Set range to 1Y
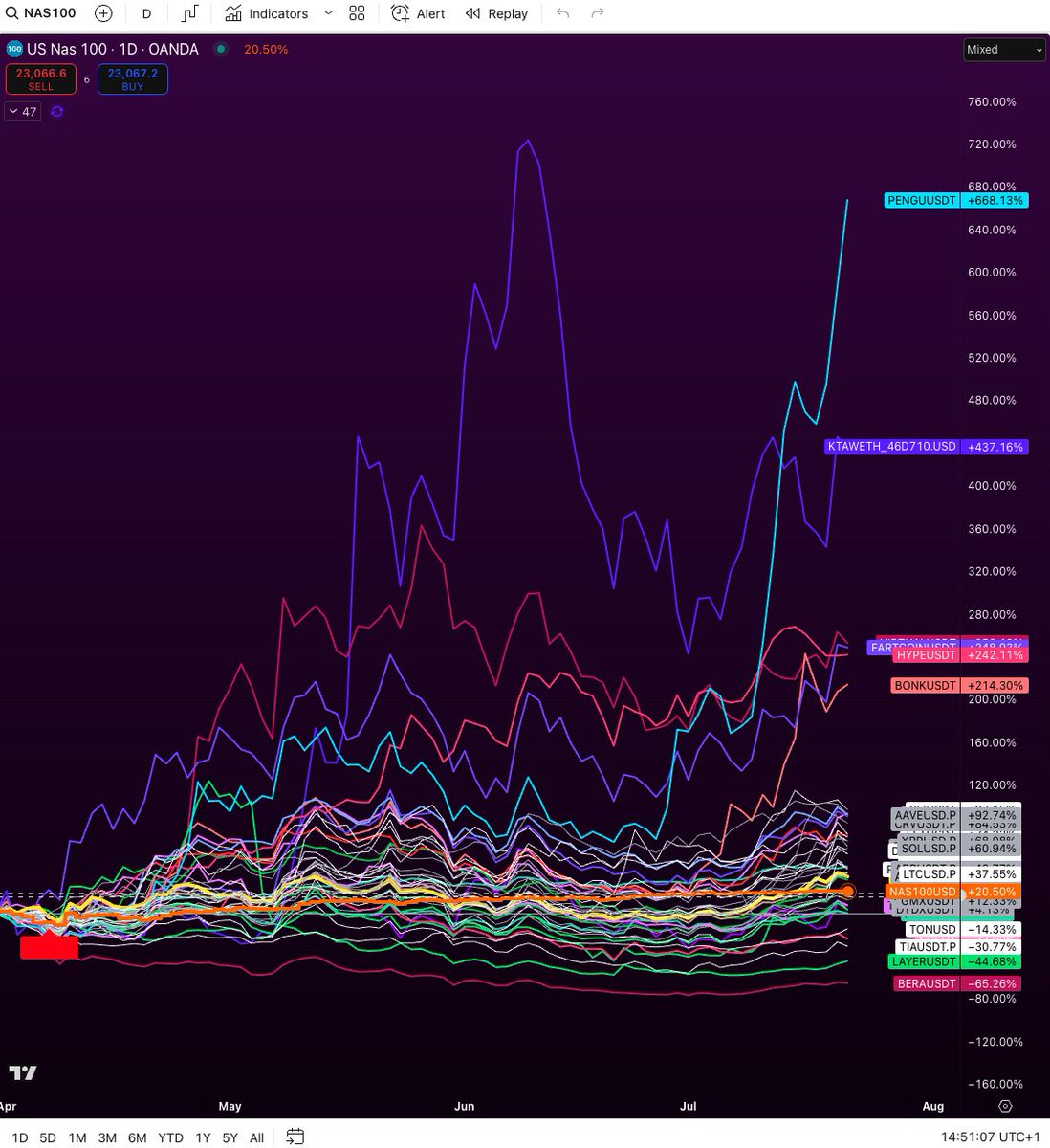1050x1148 pixels. pyautogui.click(x=203, y=1137)
